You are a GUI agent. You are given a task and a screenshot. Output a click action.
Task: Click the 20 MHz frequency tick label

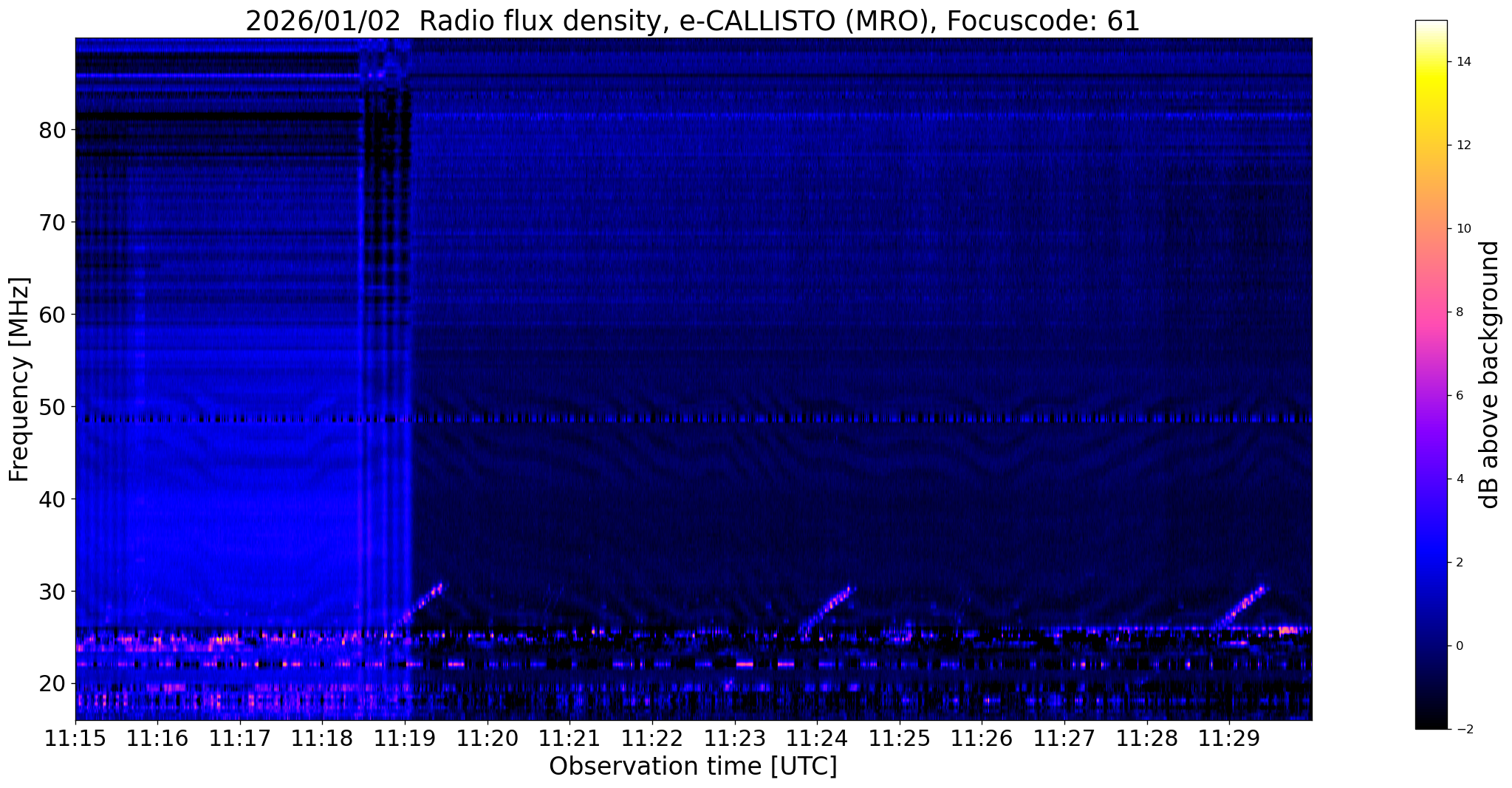point(52,684)
